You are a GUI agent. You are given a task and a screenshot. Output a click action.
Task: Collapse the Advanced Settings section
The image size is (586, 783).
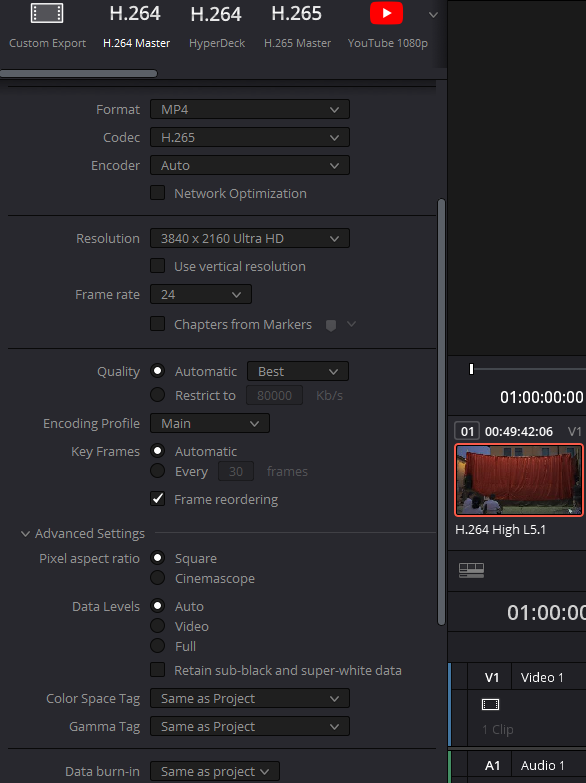[x=25, y=534]
